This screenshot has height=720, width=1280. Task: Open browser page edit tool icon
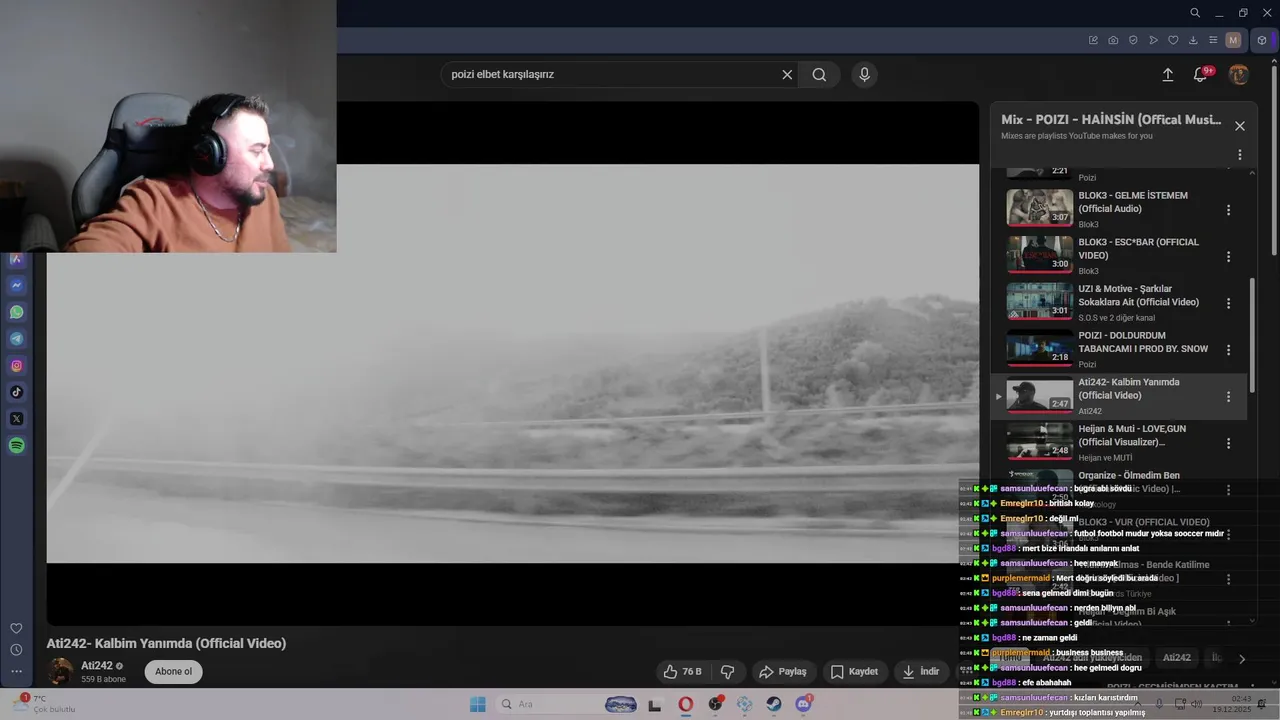pos(1093,40)
